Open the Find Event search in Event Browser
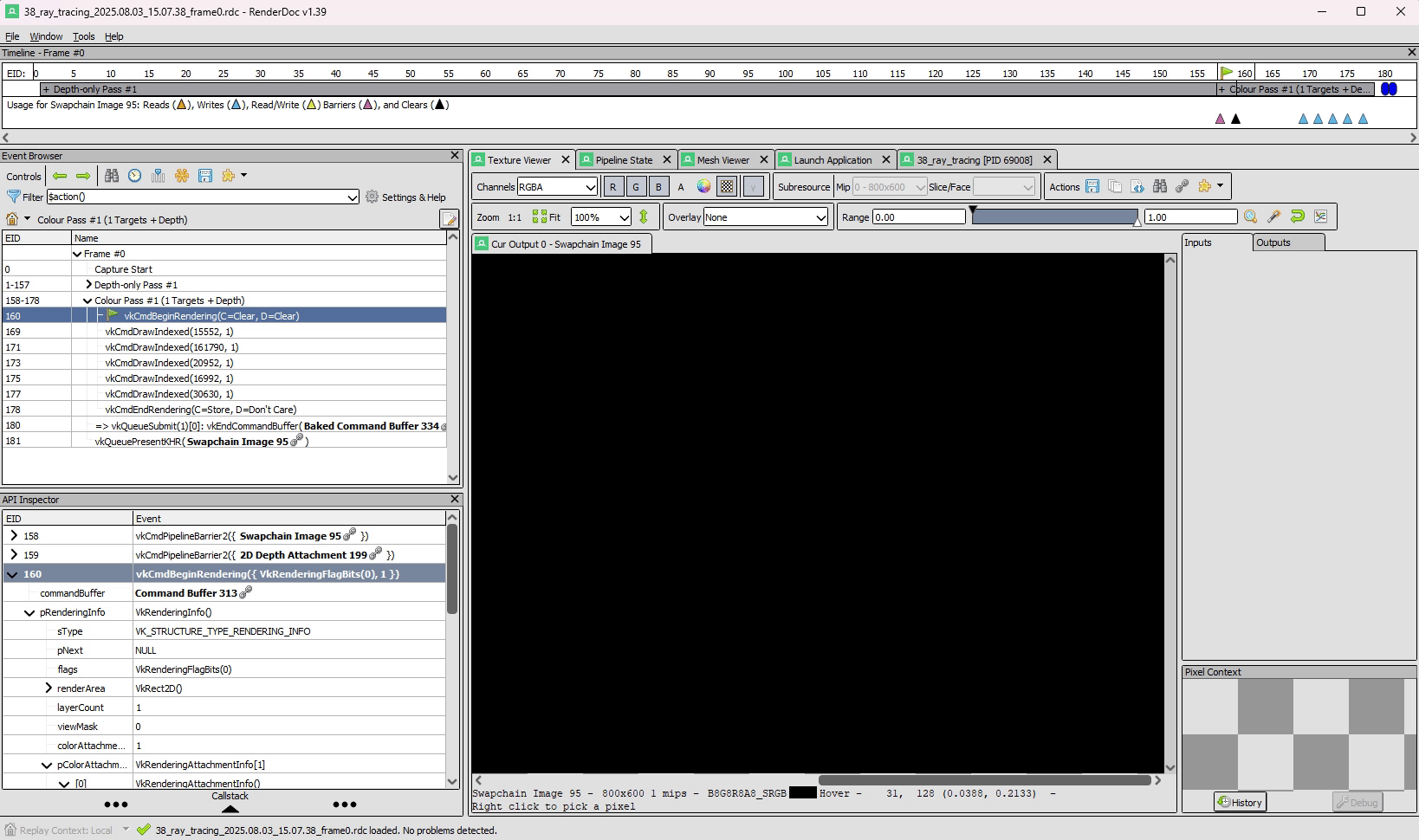Image resolution: width=1419 pixels, height=840 pixels. click(111, 176)
